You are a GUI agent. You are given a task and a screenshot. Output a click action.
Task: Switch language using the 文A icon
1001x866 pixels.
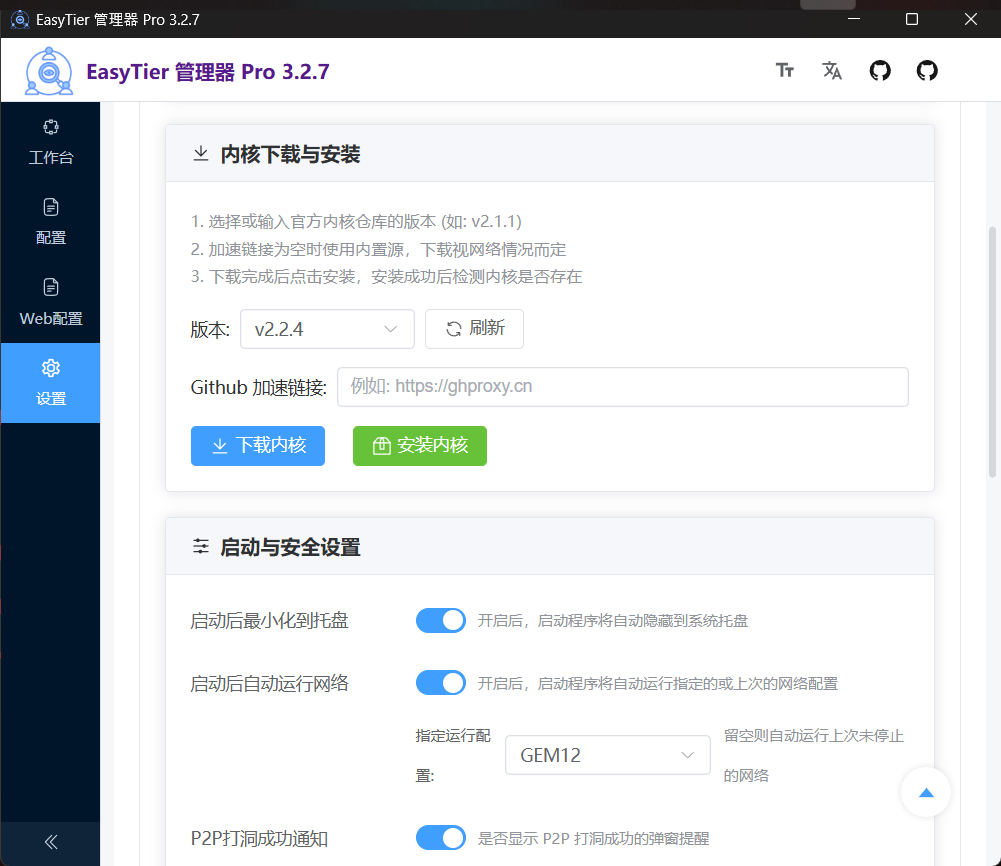point(831,70)
